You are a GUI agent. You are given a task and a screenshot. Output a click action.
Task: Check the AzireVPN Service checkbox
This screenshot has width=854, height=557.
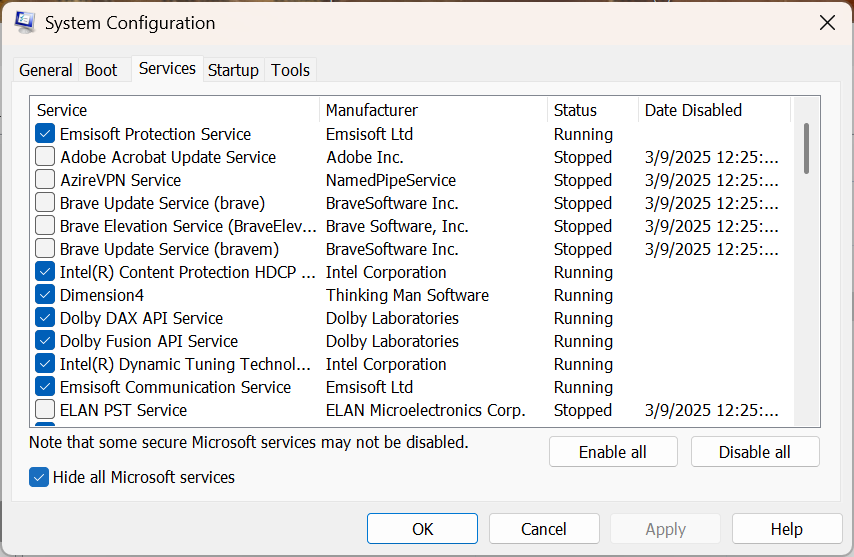pos(45,179)
